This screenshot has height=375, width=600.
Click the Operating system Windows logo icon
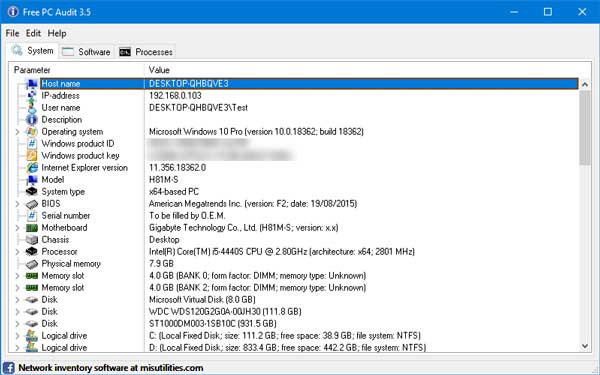tap(32, 132)
